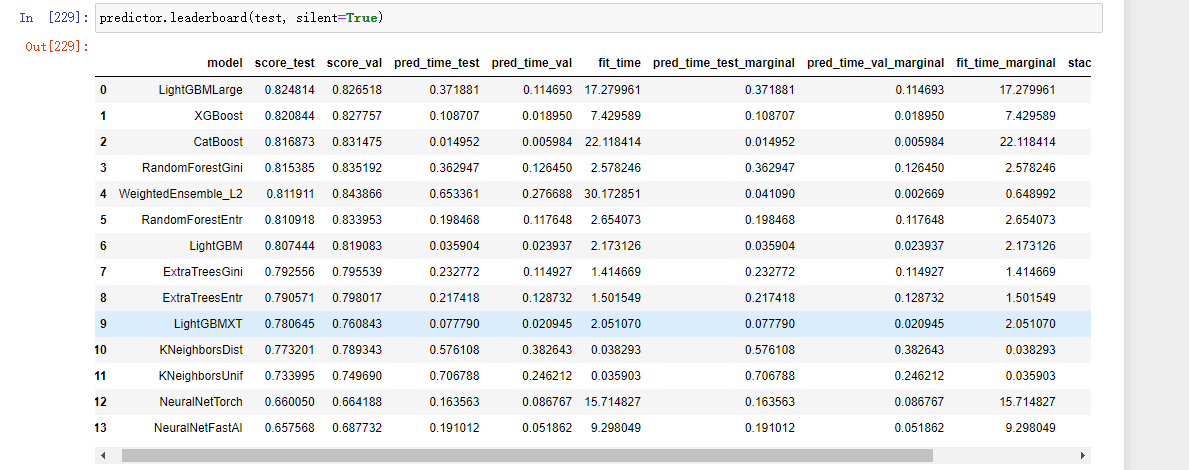Click the 'pred_time_val' column header
The image size is (1189, 470).
(532, 63)
